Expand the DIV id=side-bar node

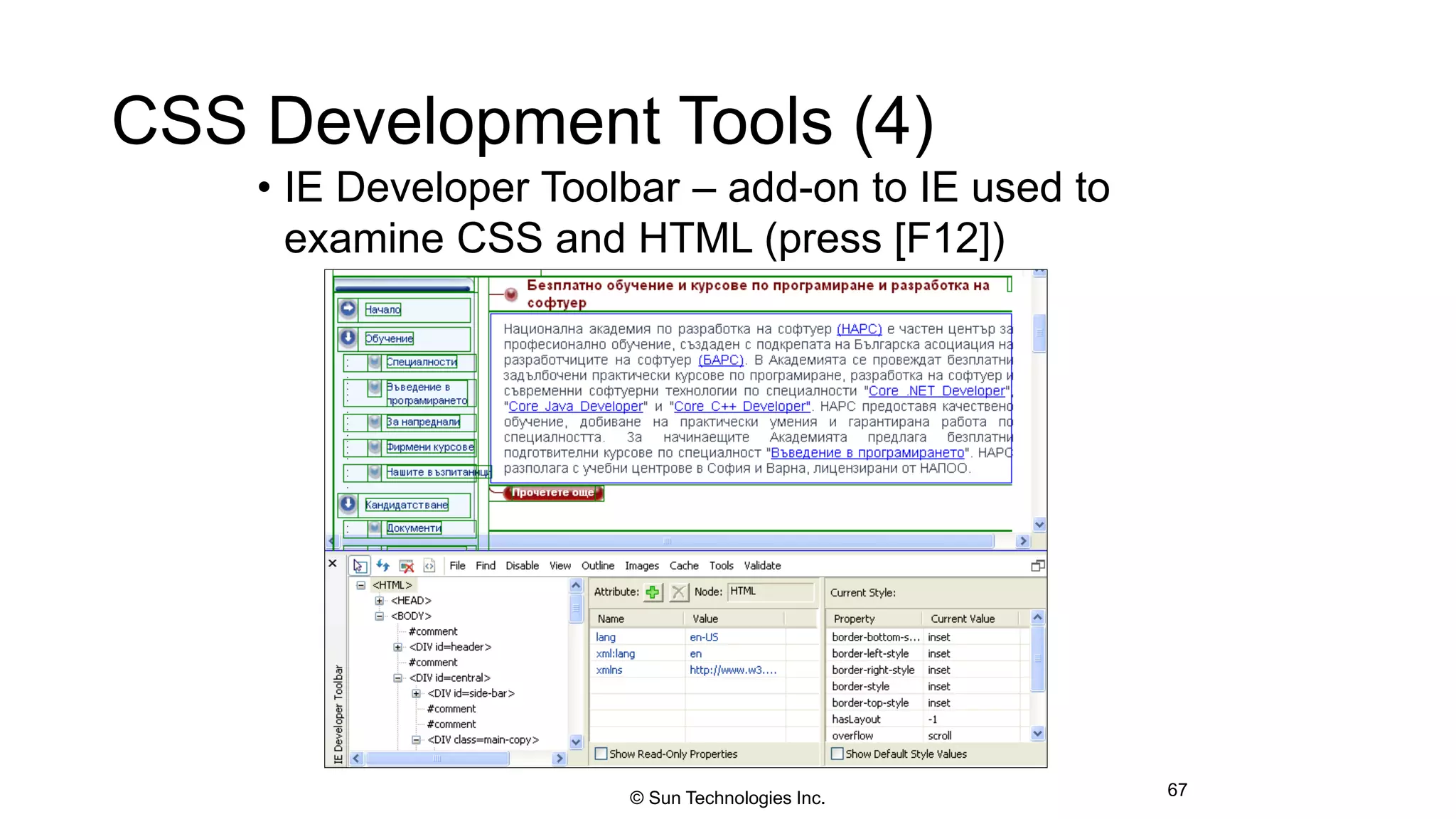coord(417,693)
